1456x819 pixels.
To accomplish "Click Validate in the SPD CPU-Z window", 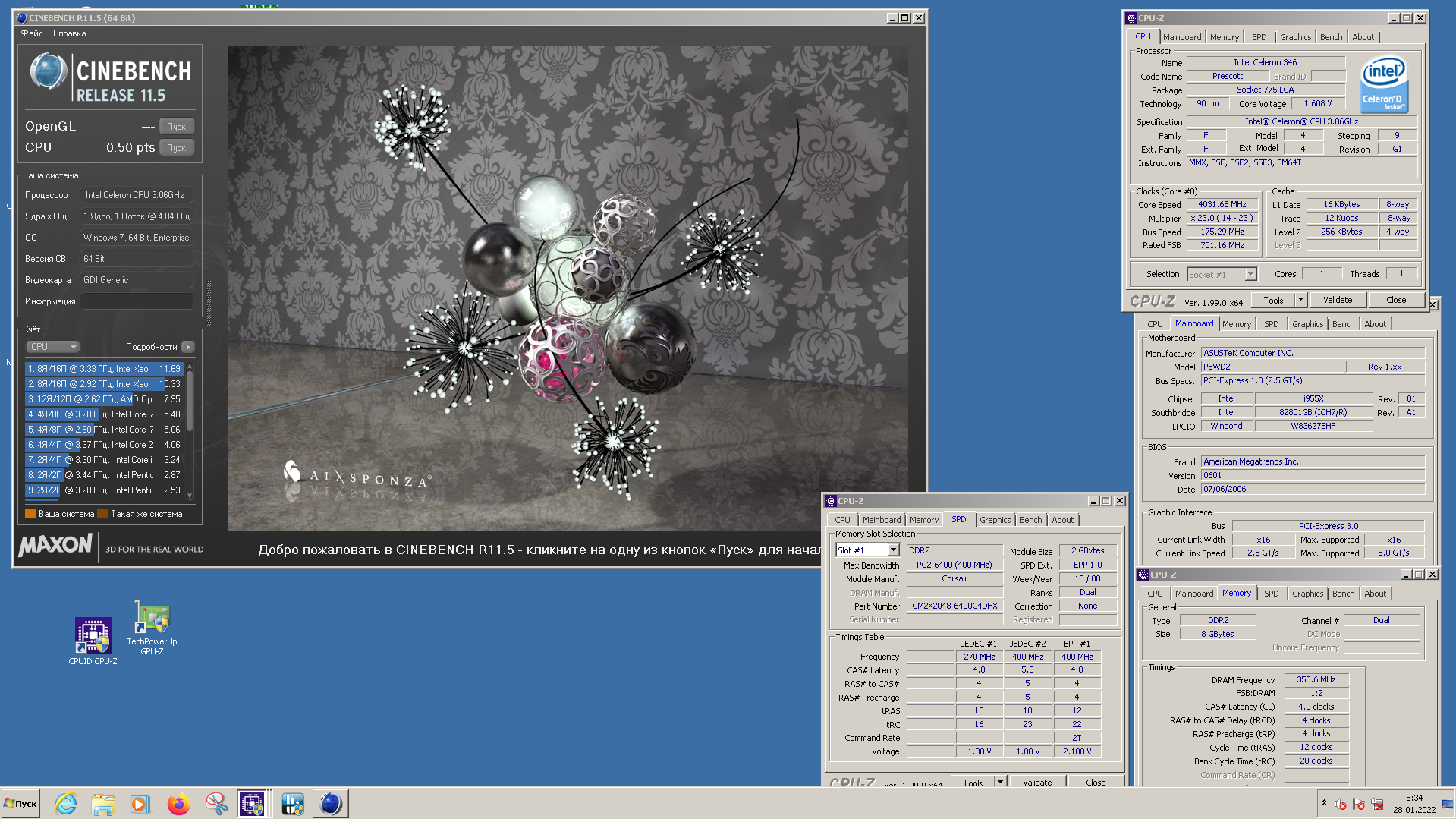I will (1037, 782).
